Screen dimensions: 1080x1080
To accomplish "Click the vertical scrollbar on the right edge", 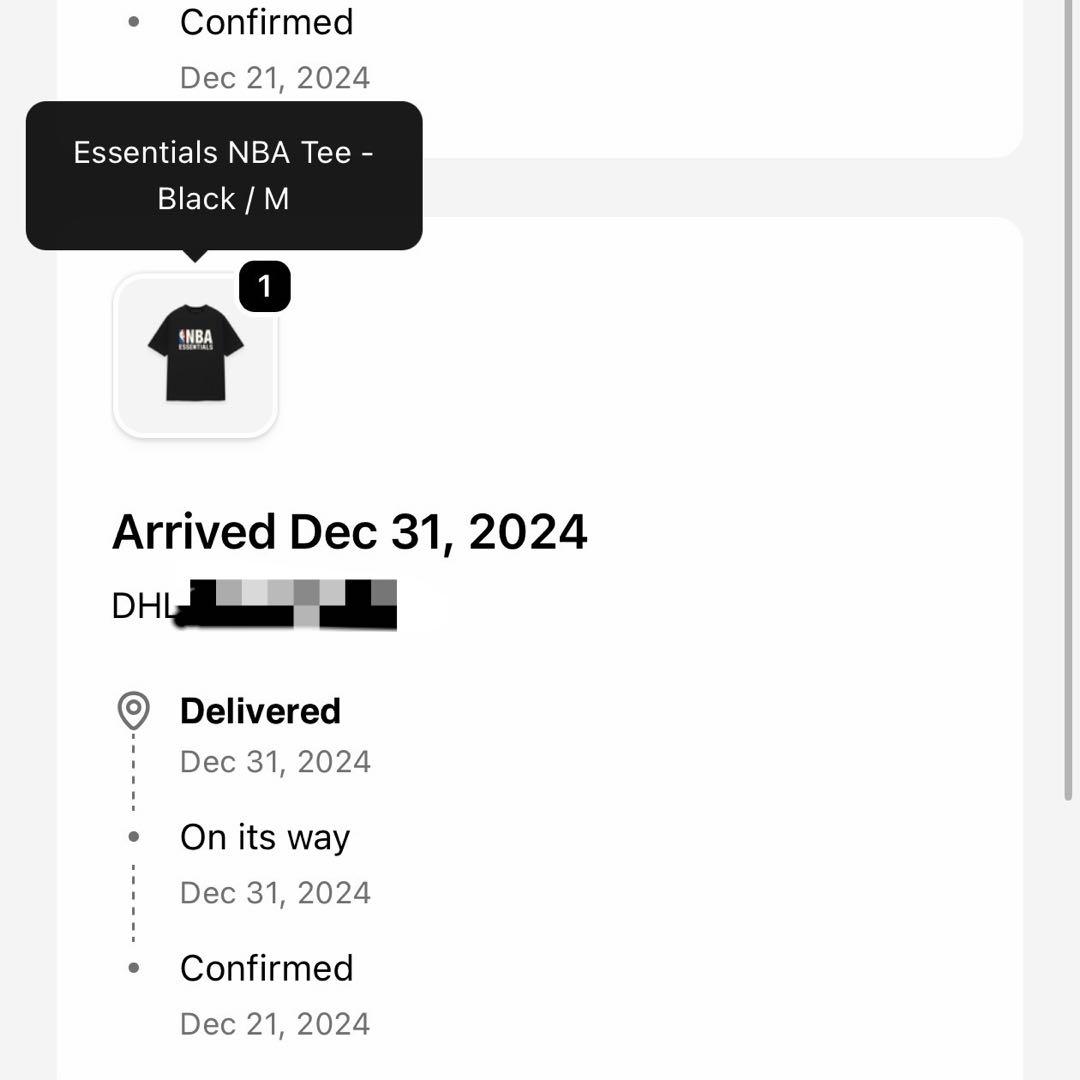I will pos(1068,400).
